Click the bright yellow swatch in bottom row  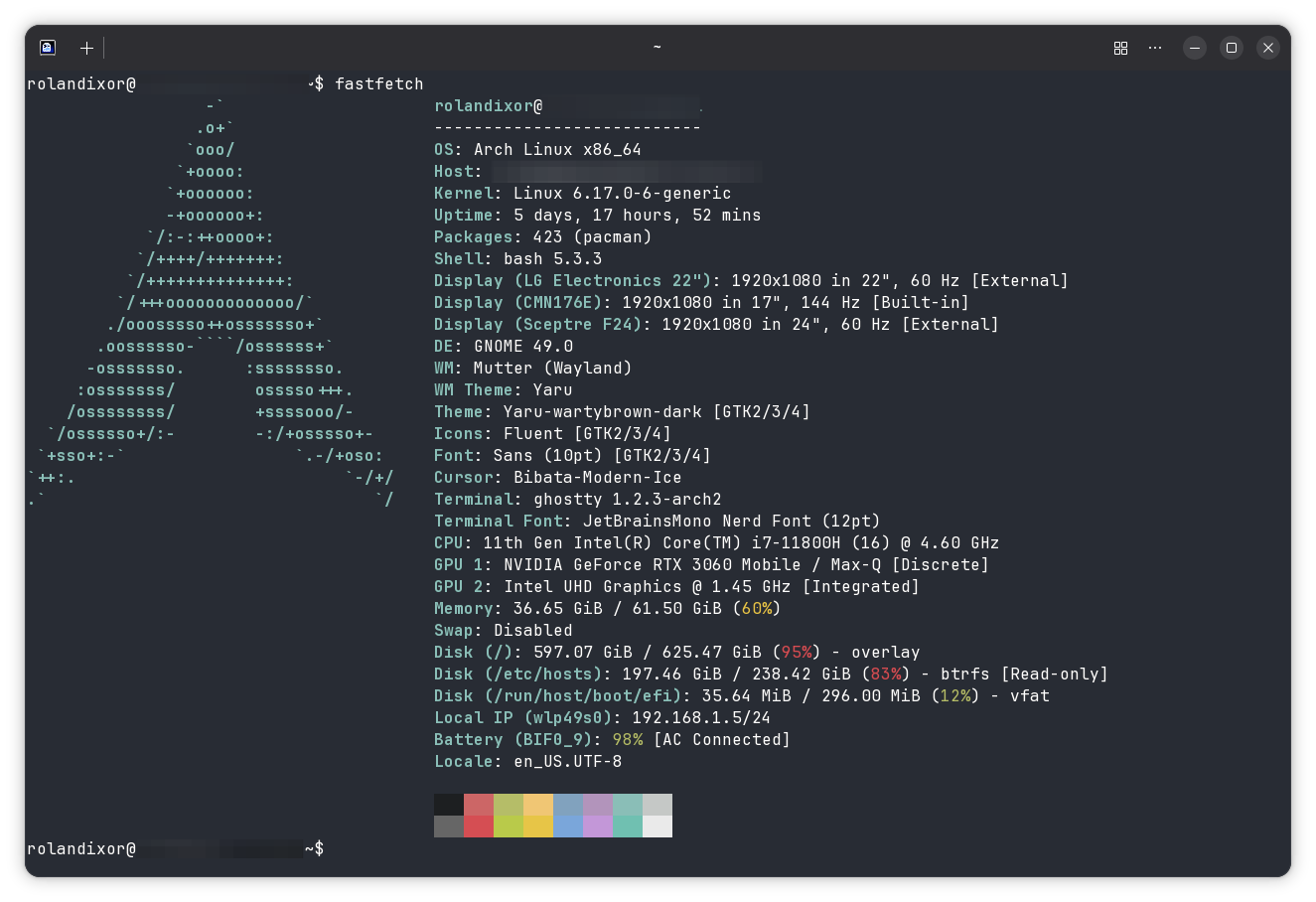[538, 827]
